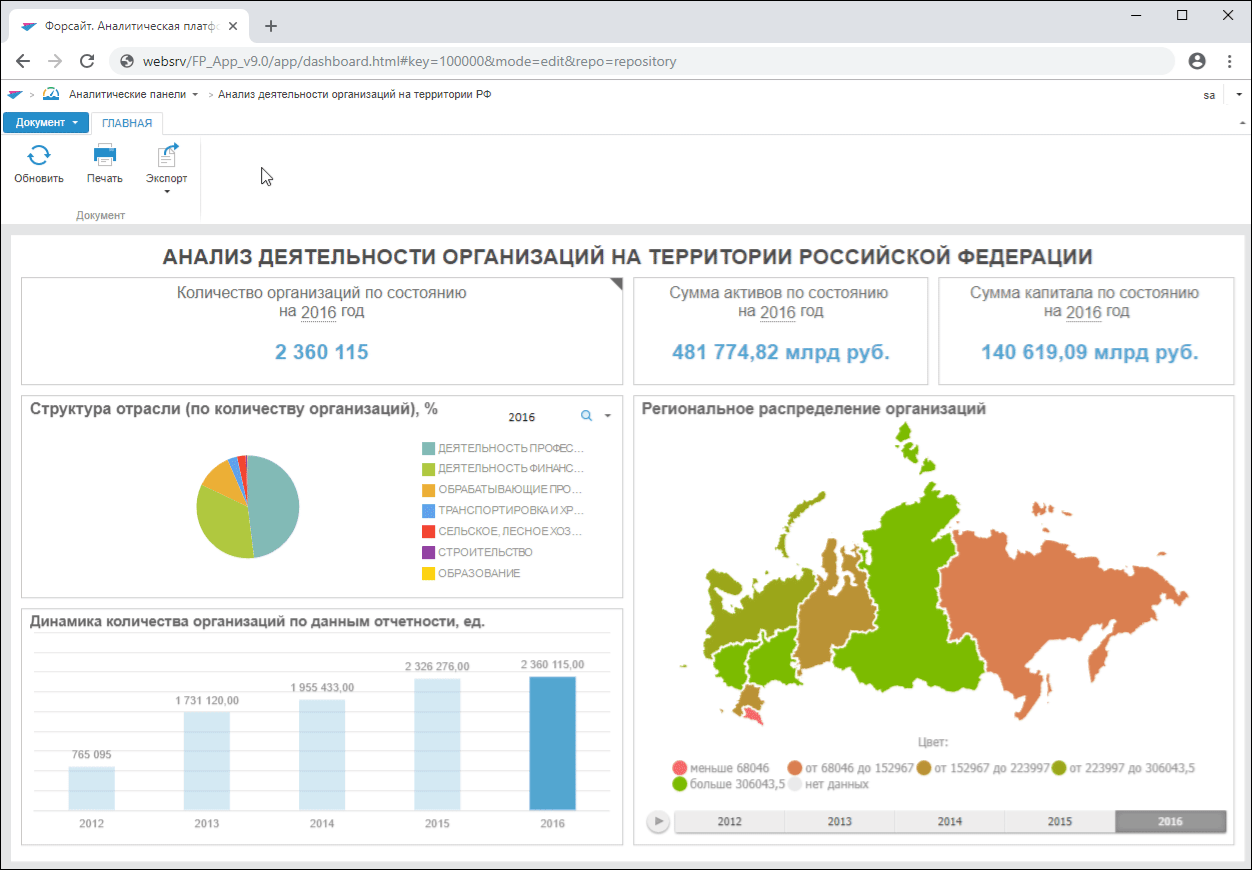Click the Аналитические панели gauge icon
This screenshot has height=870, width=1252.
click(51, 94)
